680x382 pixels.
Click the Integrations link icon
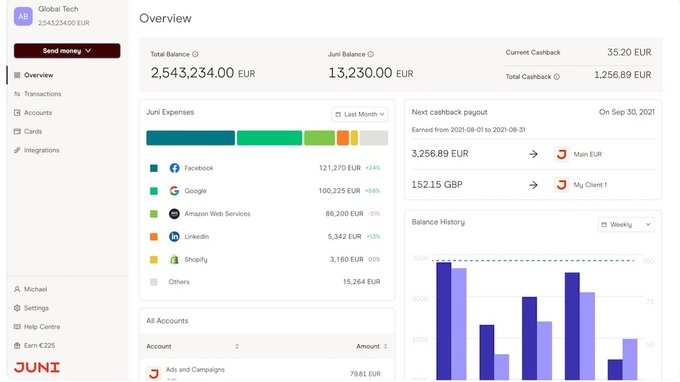[x=17, y=150]
